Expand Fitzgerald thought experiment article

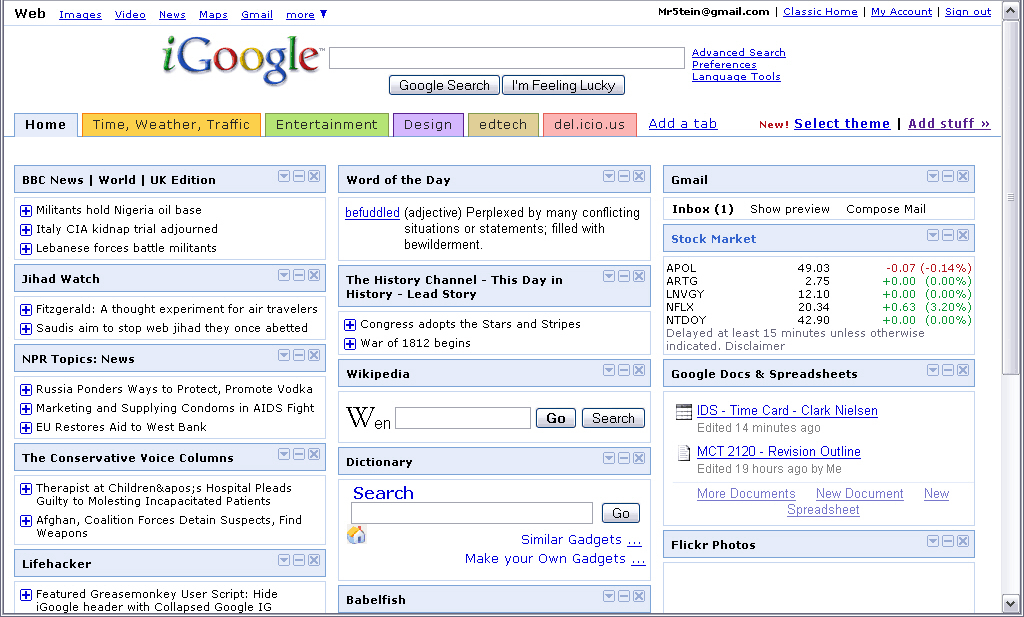click(26, 309)
